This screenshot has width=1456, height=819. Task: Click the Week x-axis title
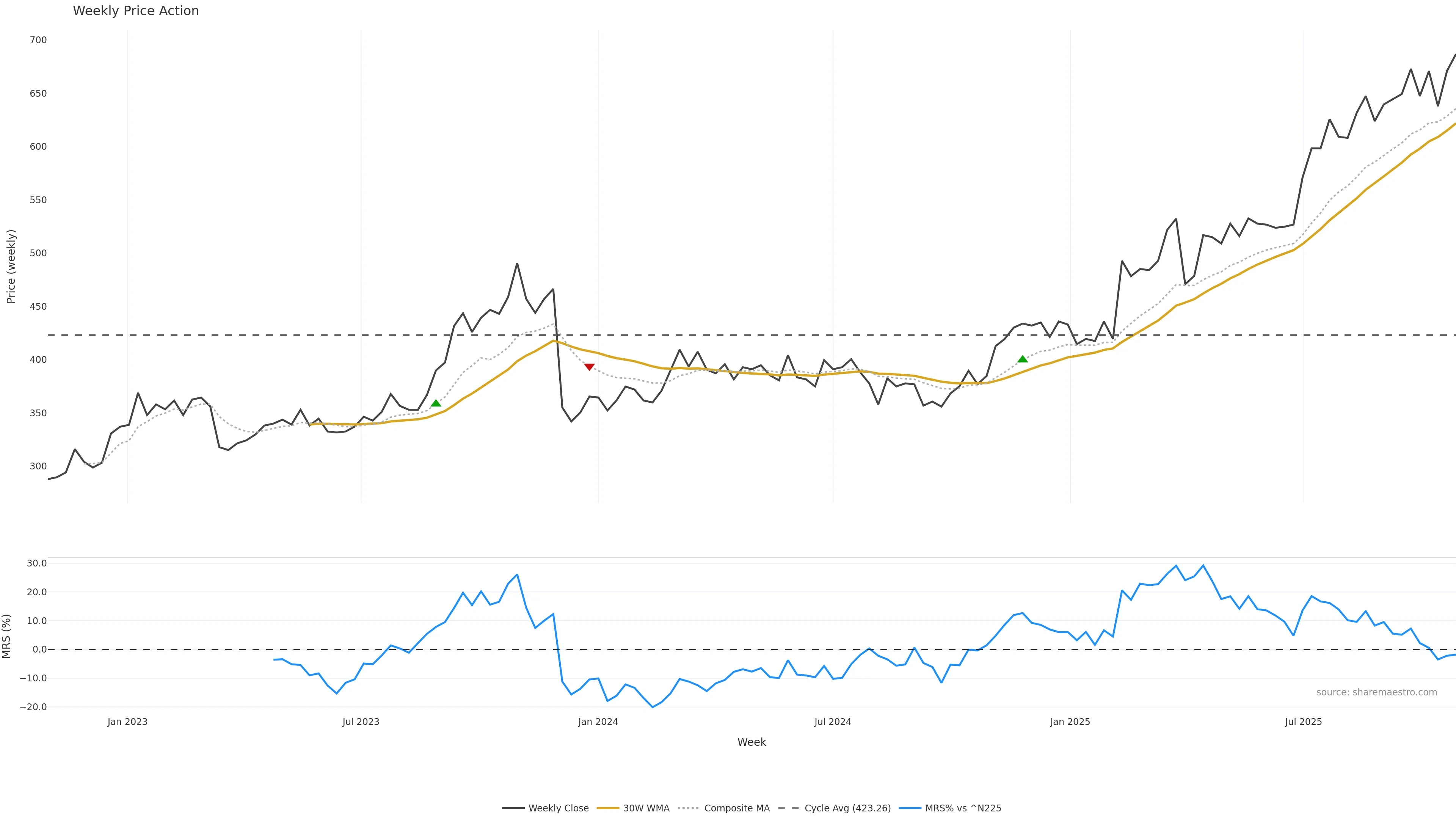click(751, 742)
